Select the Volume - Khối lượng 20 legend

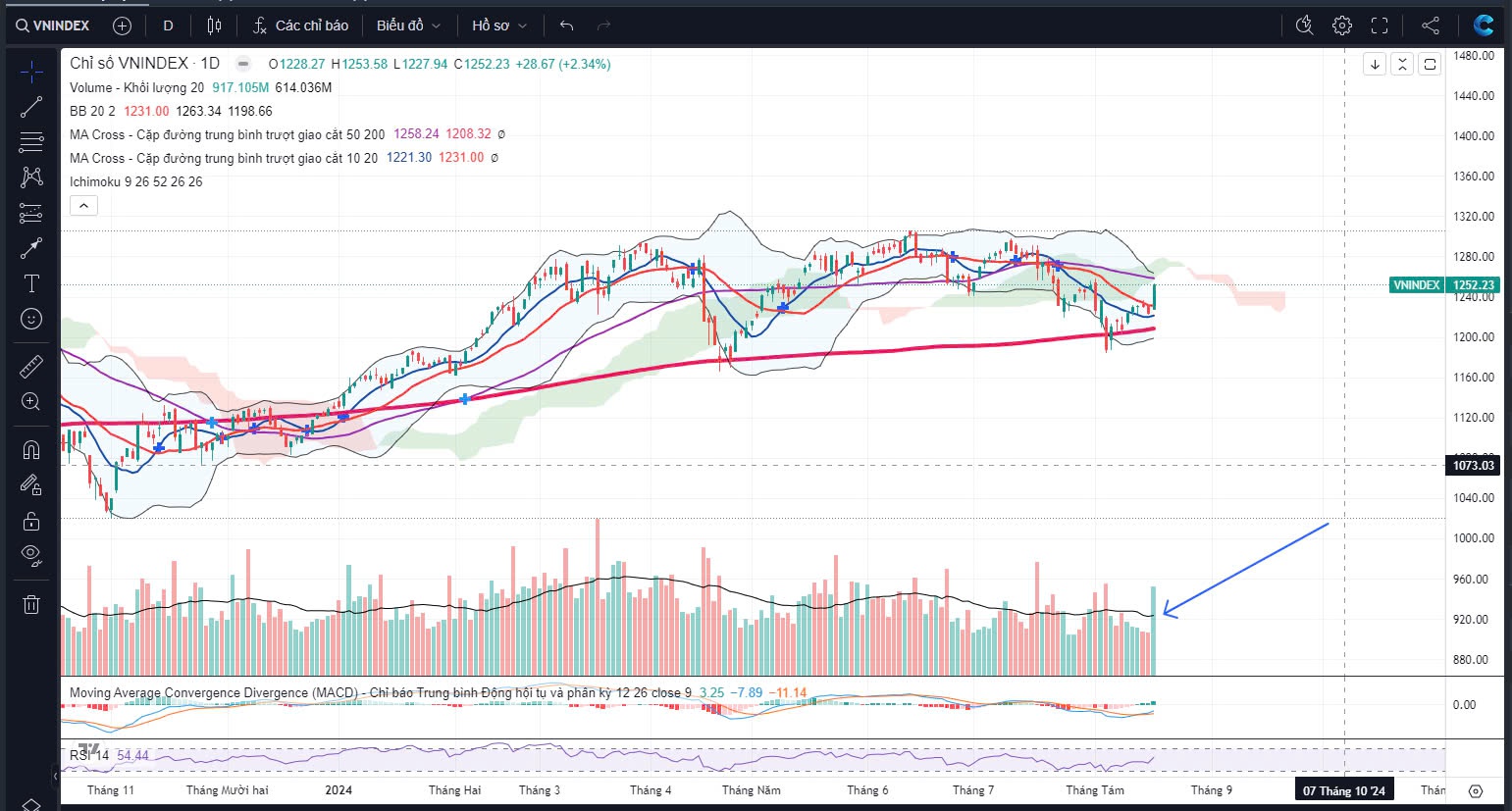click(136, 87)
